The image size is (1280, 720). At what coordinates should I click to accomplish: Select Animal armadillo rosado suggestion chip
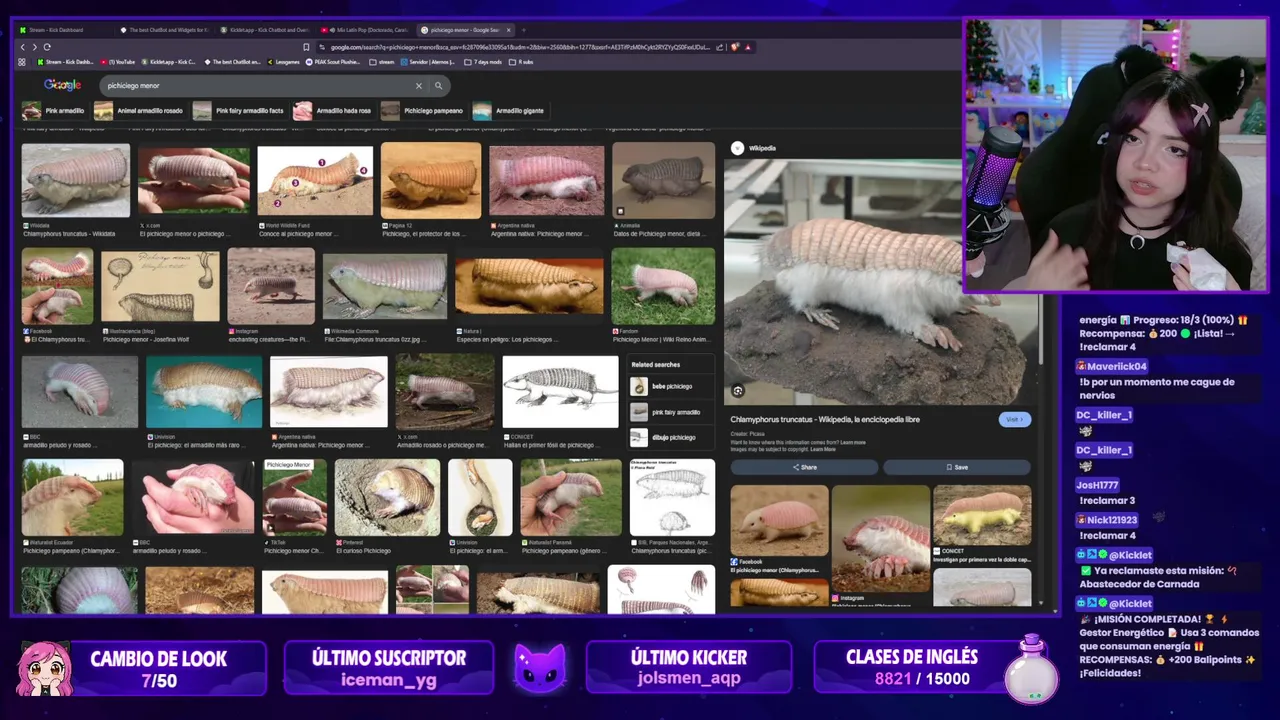coord(139,111)
